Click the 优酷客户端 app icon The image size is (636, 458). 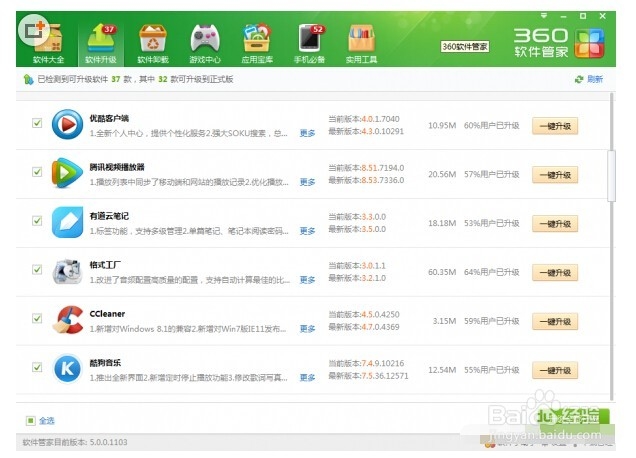pyautogui.click(x=68, y=124)
